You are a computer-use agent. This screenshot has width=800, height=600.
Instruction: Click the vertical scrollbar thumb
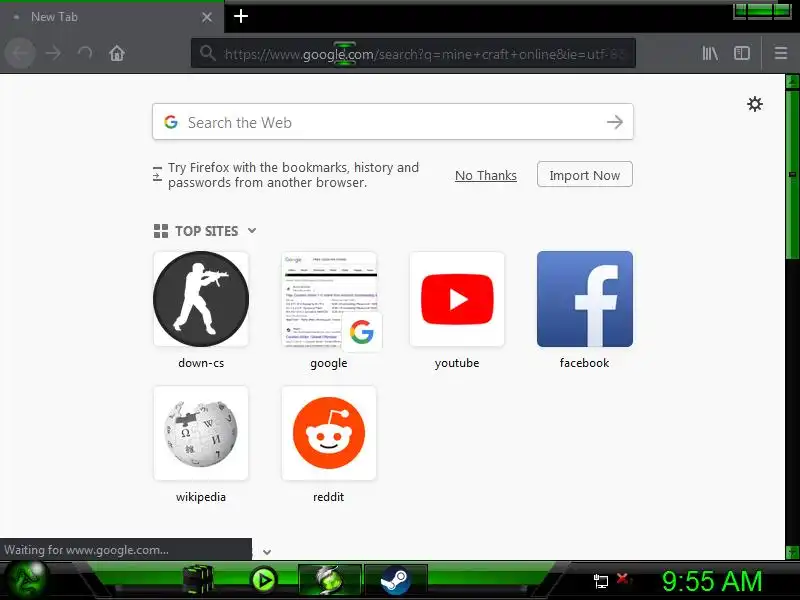792,174
